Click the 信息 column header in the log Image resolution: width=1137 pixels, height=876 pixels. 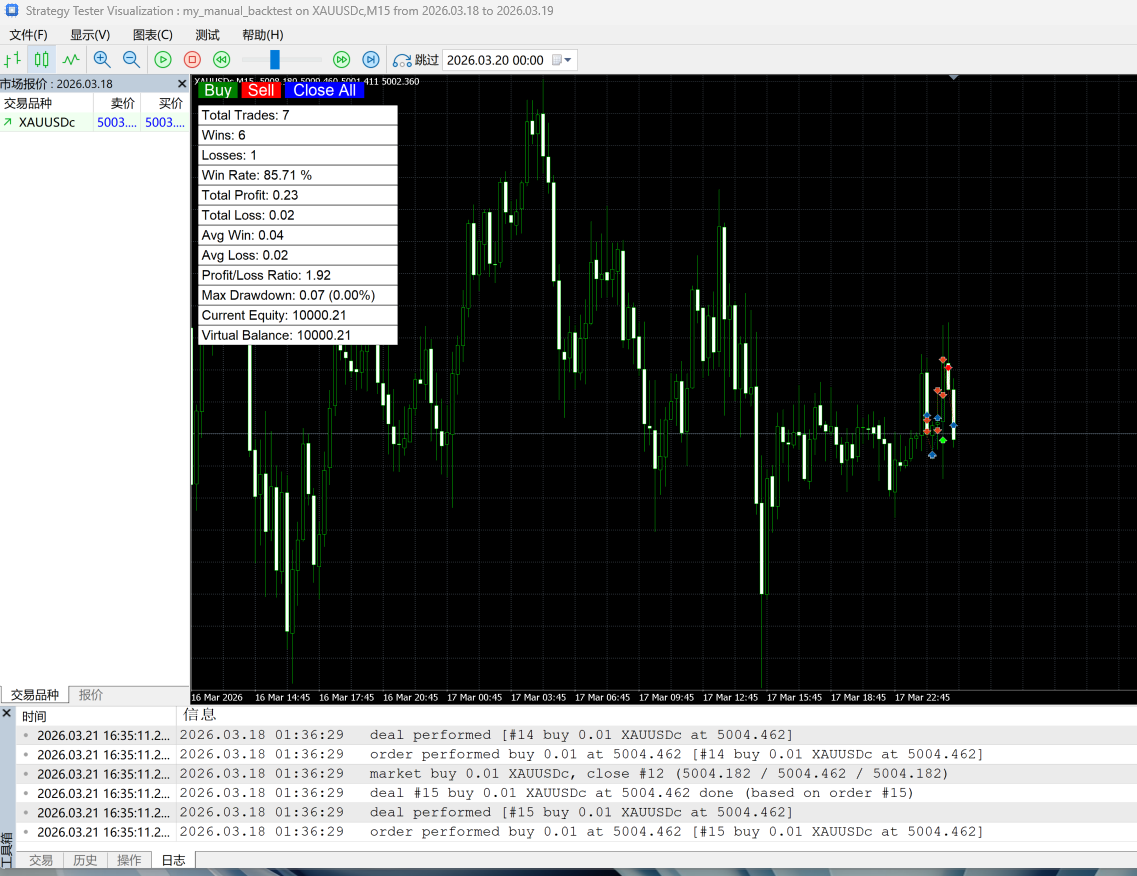pos(656,715)
